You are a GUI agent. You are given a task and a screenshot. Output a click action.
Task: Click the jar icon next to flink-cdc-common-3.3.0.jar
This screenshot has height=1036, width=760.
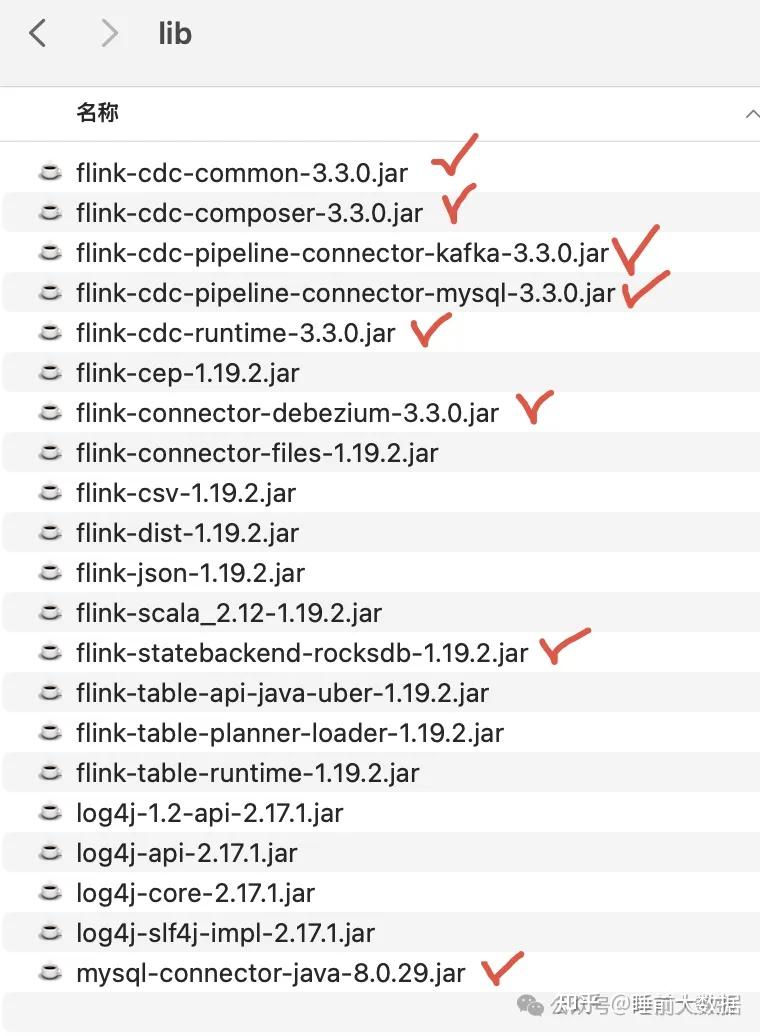[x=50, y=172]
